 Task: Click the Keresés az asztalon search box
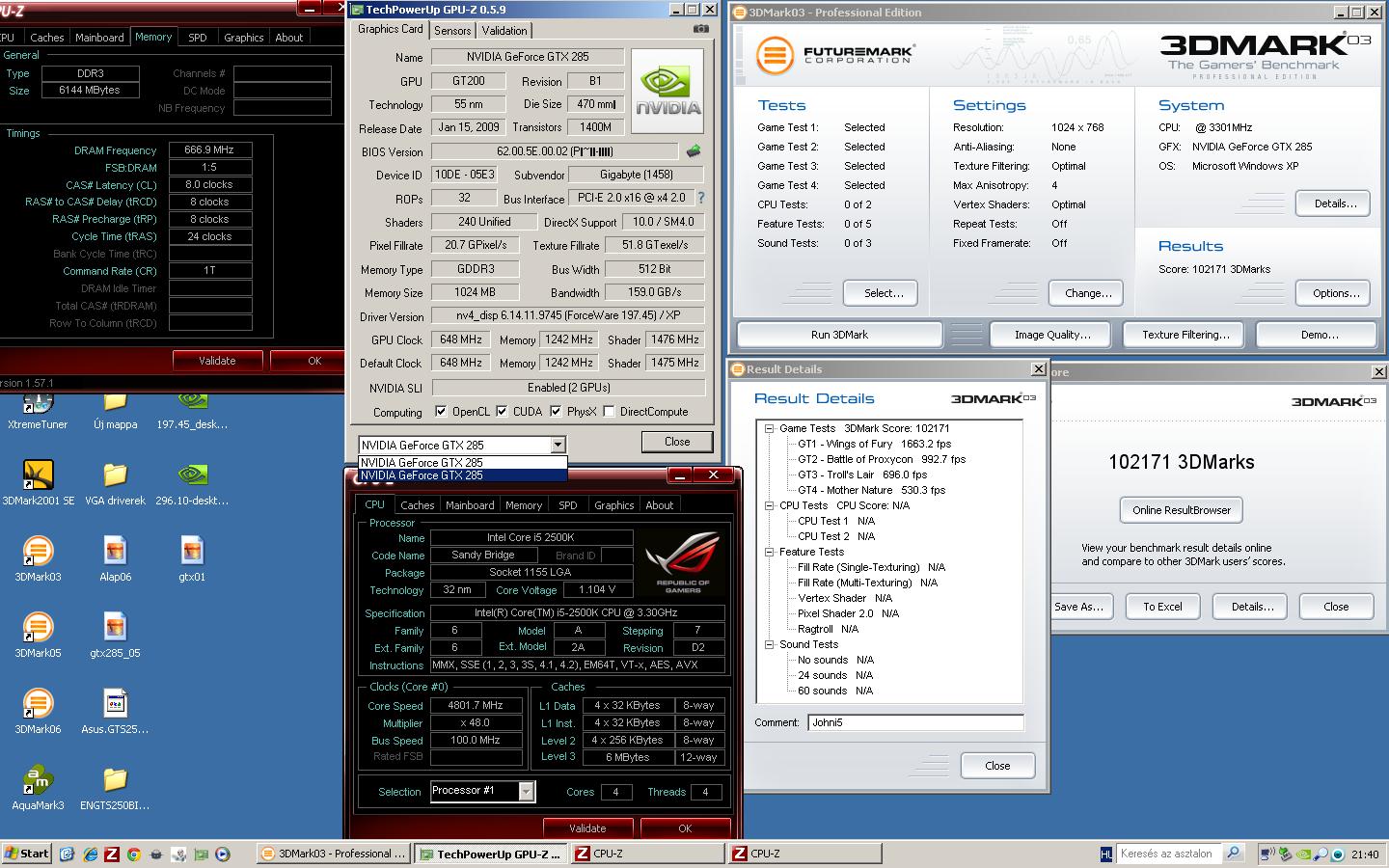click(1169, 854)
